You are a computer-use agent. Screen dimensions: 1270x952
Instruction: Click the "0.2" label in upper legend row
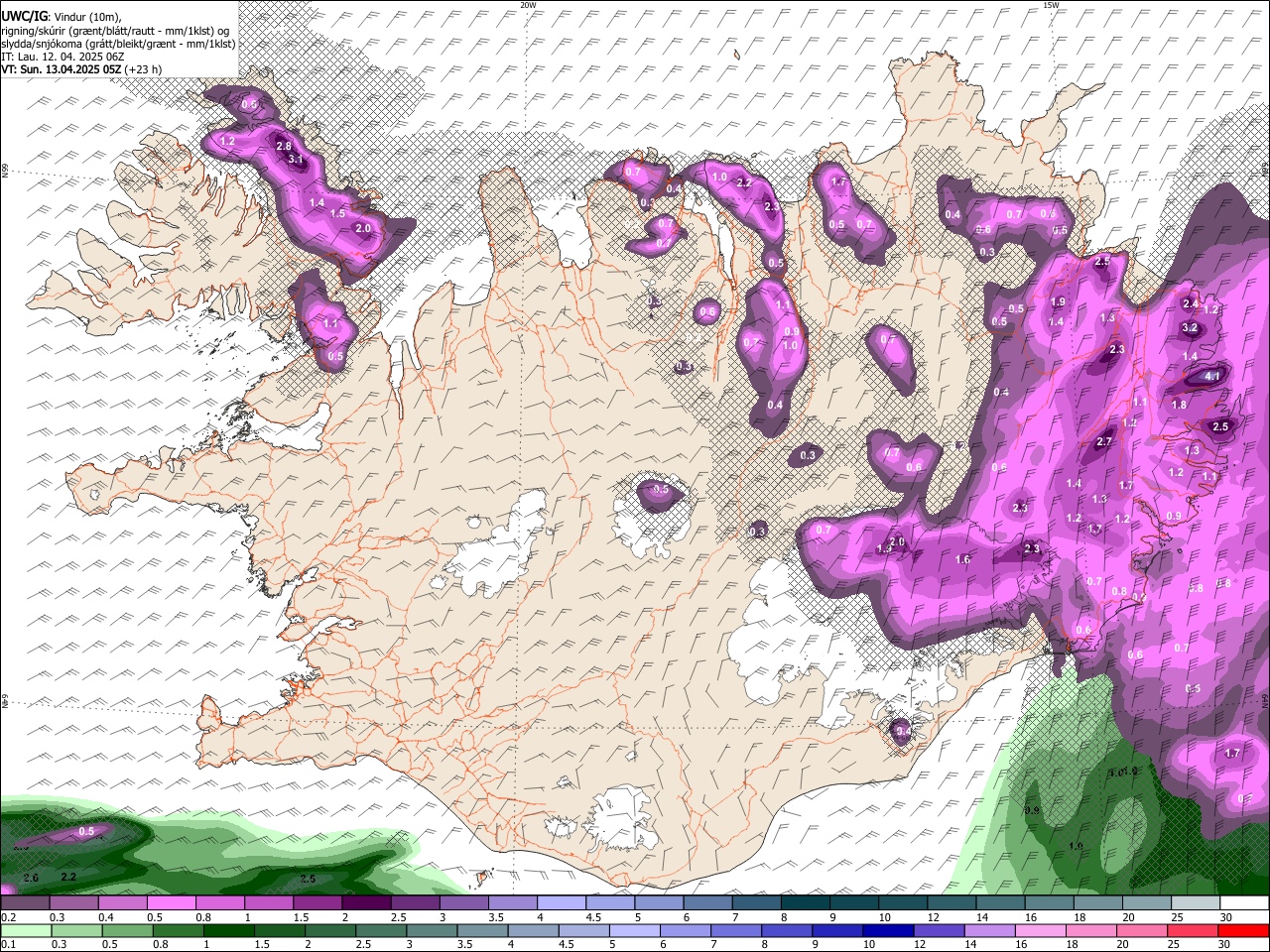tap(9, 917)
